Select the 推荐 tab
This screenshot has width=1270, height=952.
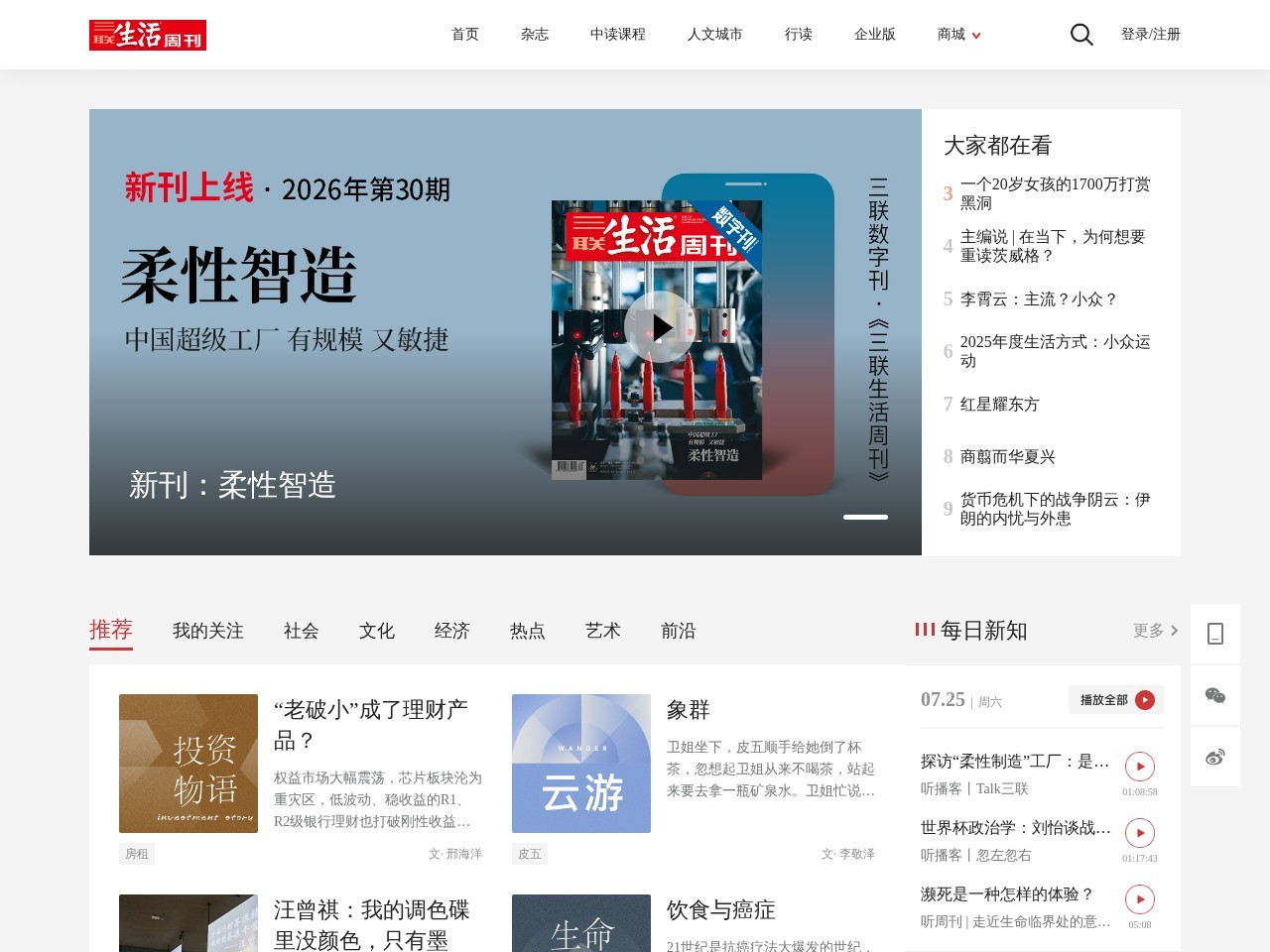pyautogui.click(x=111, y=631)
